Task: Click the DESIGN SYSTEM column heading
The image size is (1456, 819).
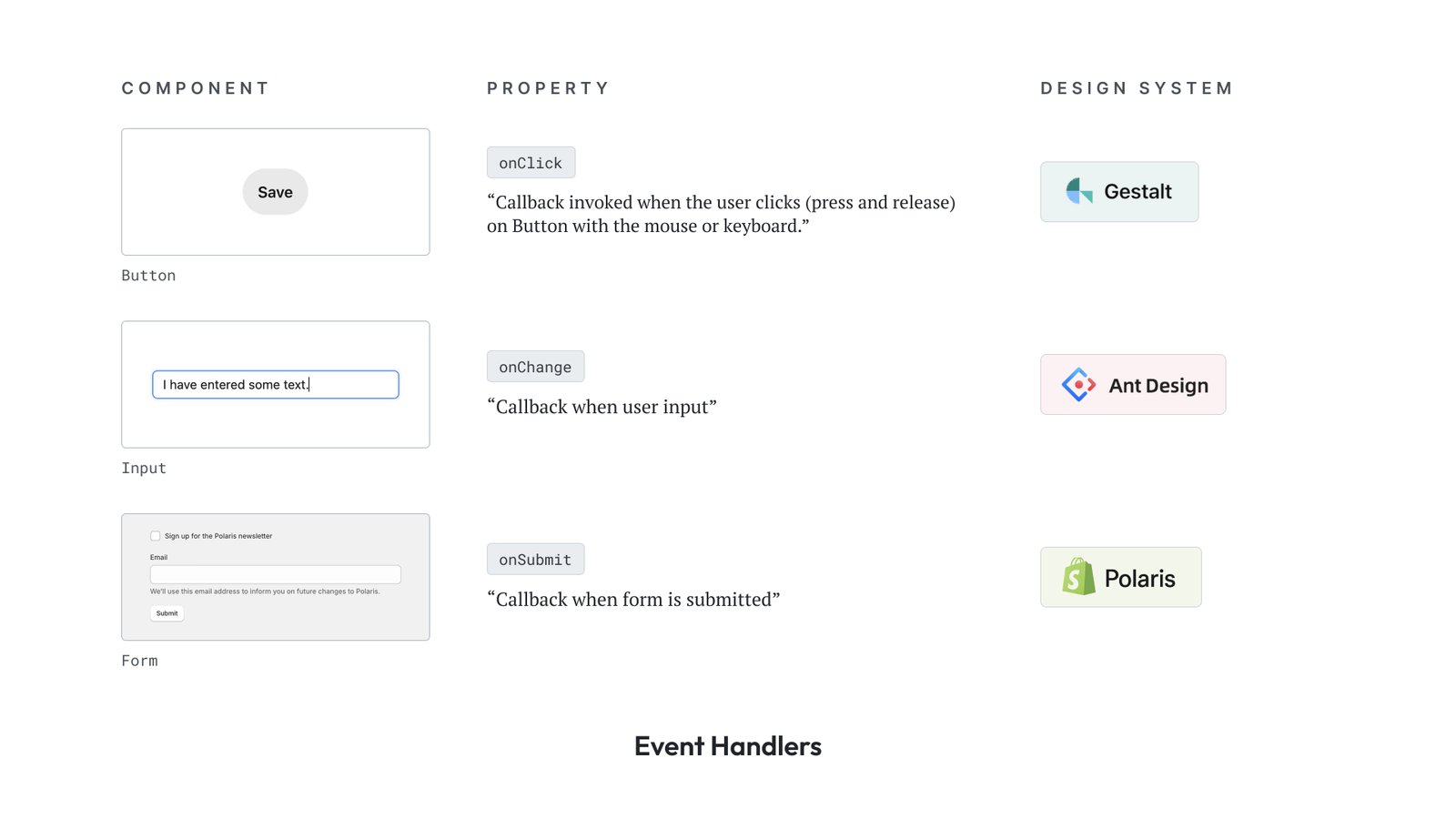Action: 1137,88
